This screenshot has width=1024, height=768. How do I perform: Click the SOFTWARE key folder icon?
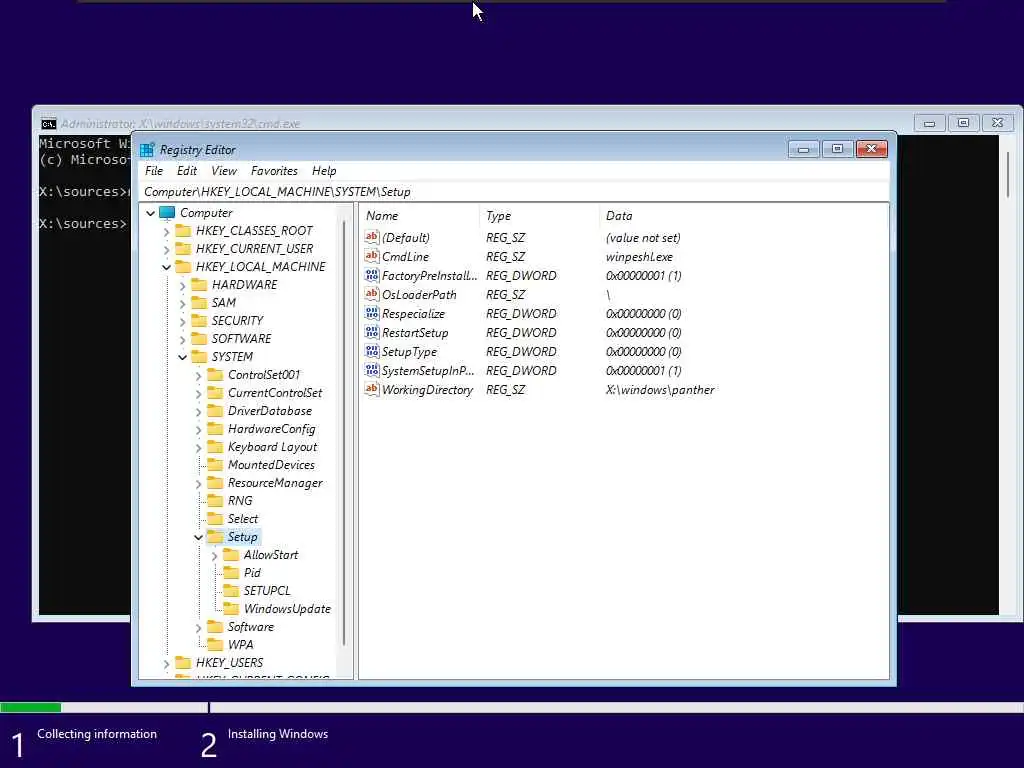[199, 338]
